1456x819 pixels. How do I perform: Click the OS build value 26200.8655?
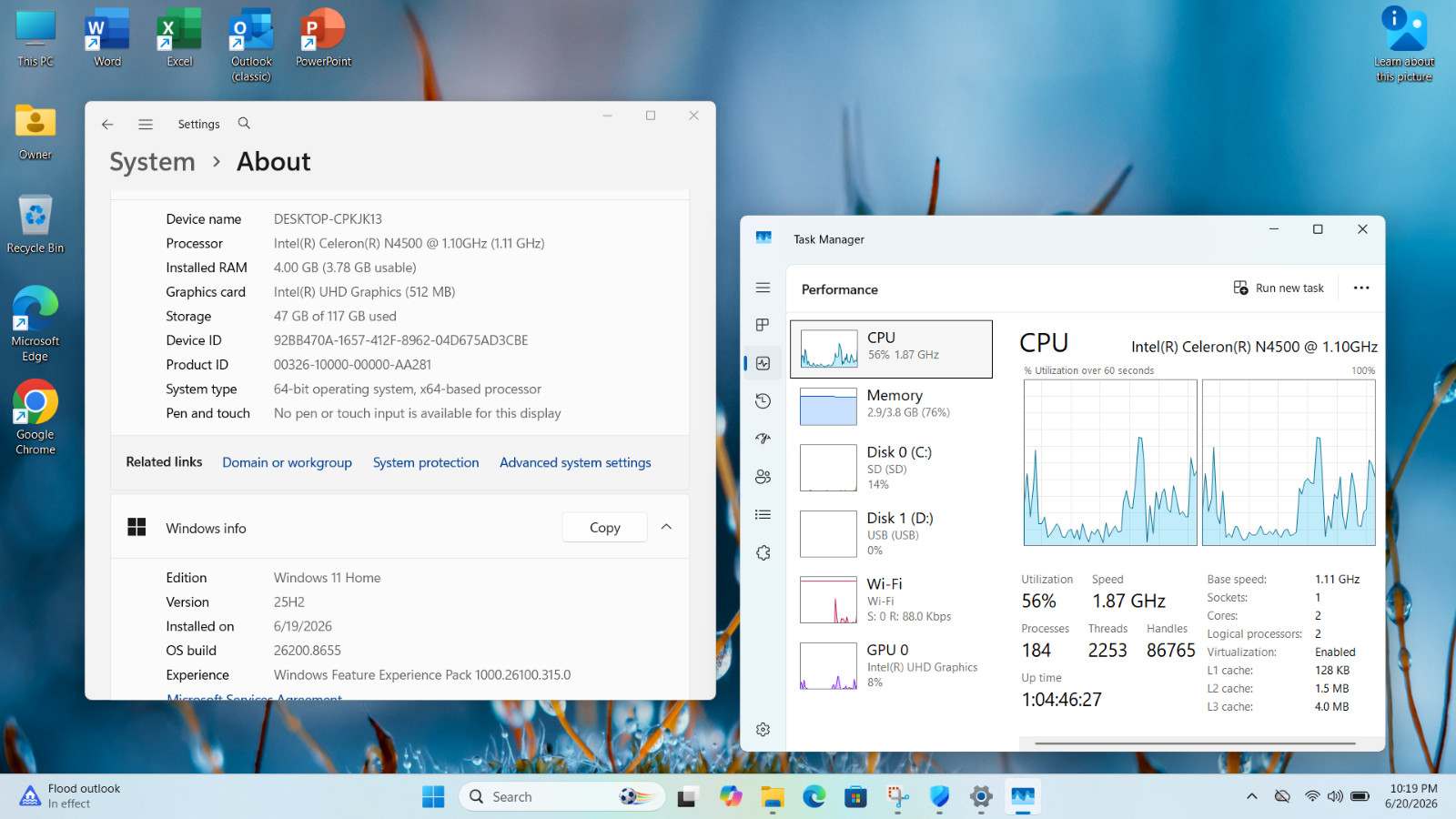point(308,651)
